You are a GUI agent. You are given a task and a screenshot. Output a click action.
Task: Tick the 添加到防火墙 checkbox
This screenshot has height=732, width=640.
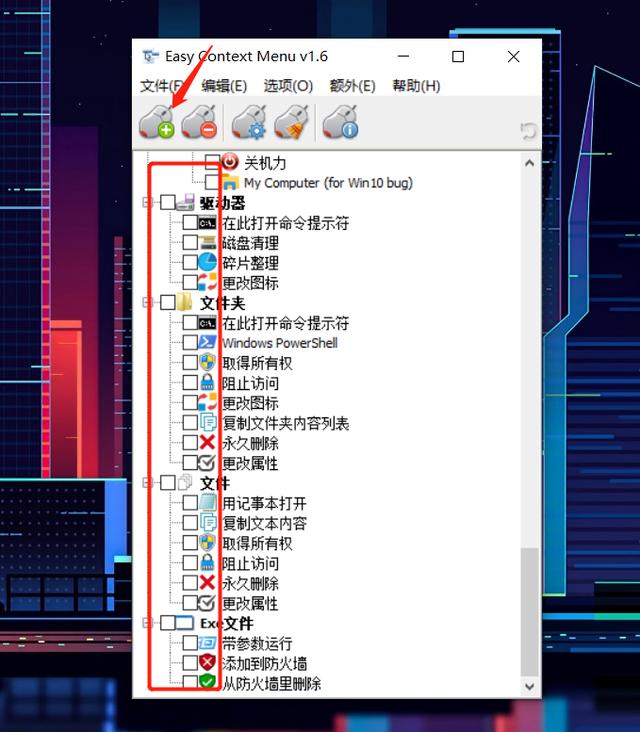[190, 662]
